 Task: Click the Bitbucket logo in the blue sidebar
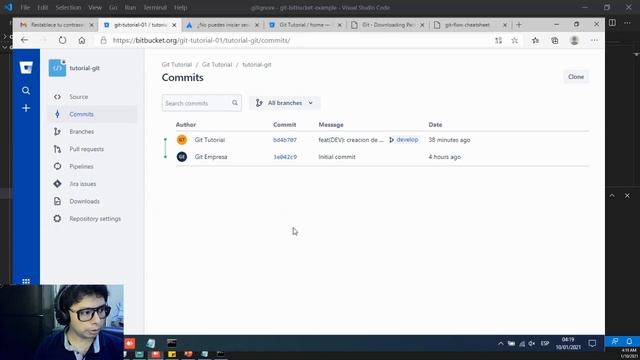pyautogui.click(x=26, y=68)
